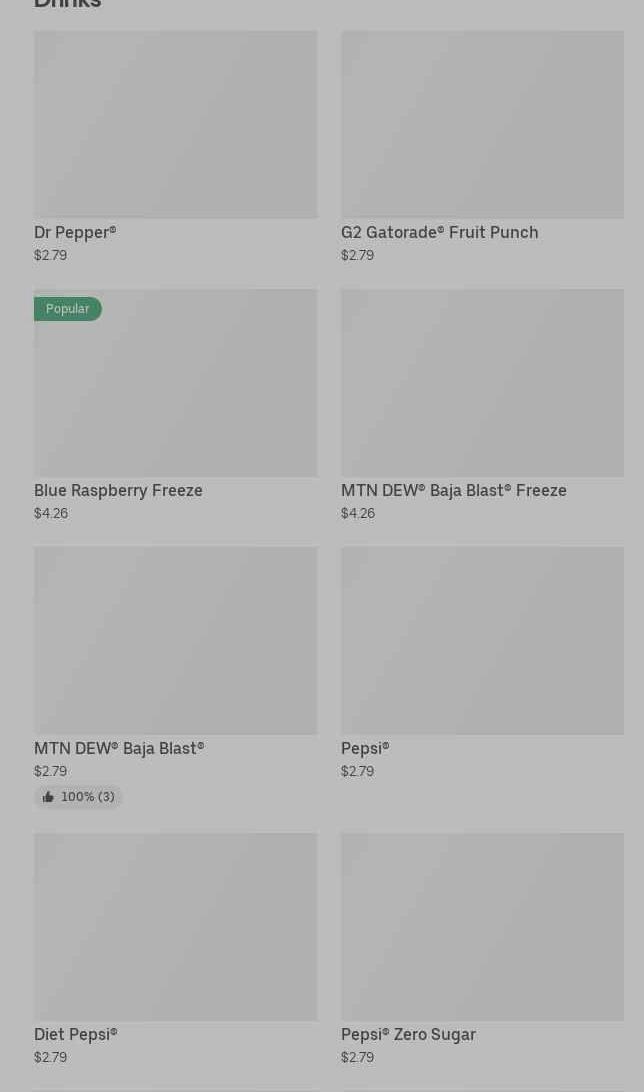The width and height of the screenshot is (644, 1092).
Task: Click the thumbs-up rating icon under Baja Blast
Action: [48, 797]
